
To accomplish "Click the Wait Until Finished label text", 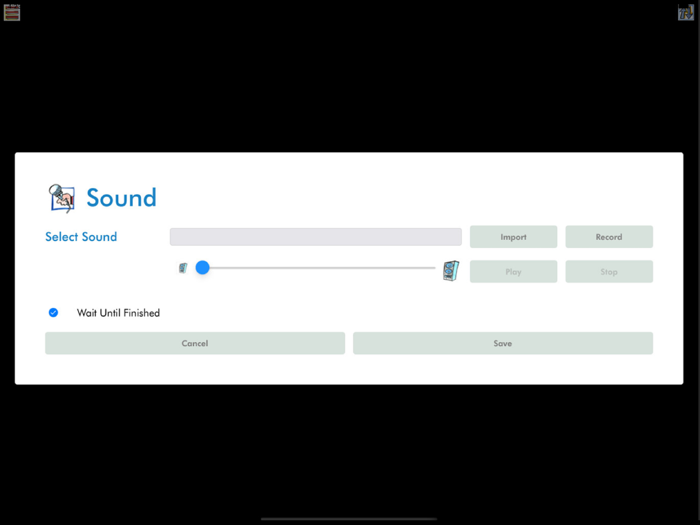I will [x=118, y=313].
